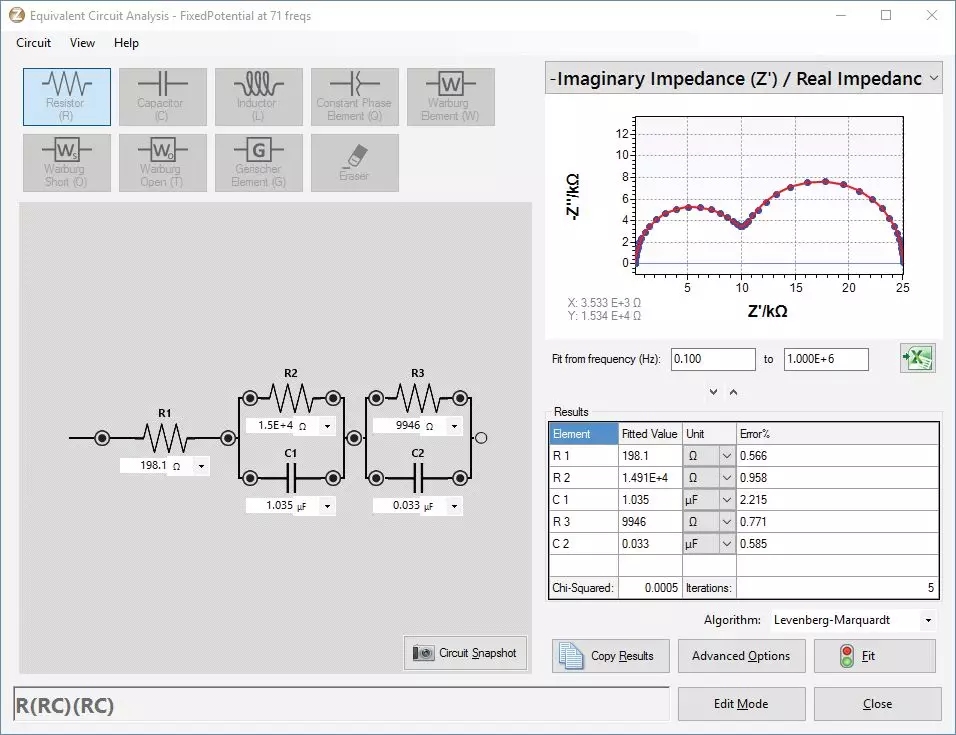Select the Capacitor (C) element tool
This screenshot has height=735, width=956.
tap(162, 97)
